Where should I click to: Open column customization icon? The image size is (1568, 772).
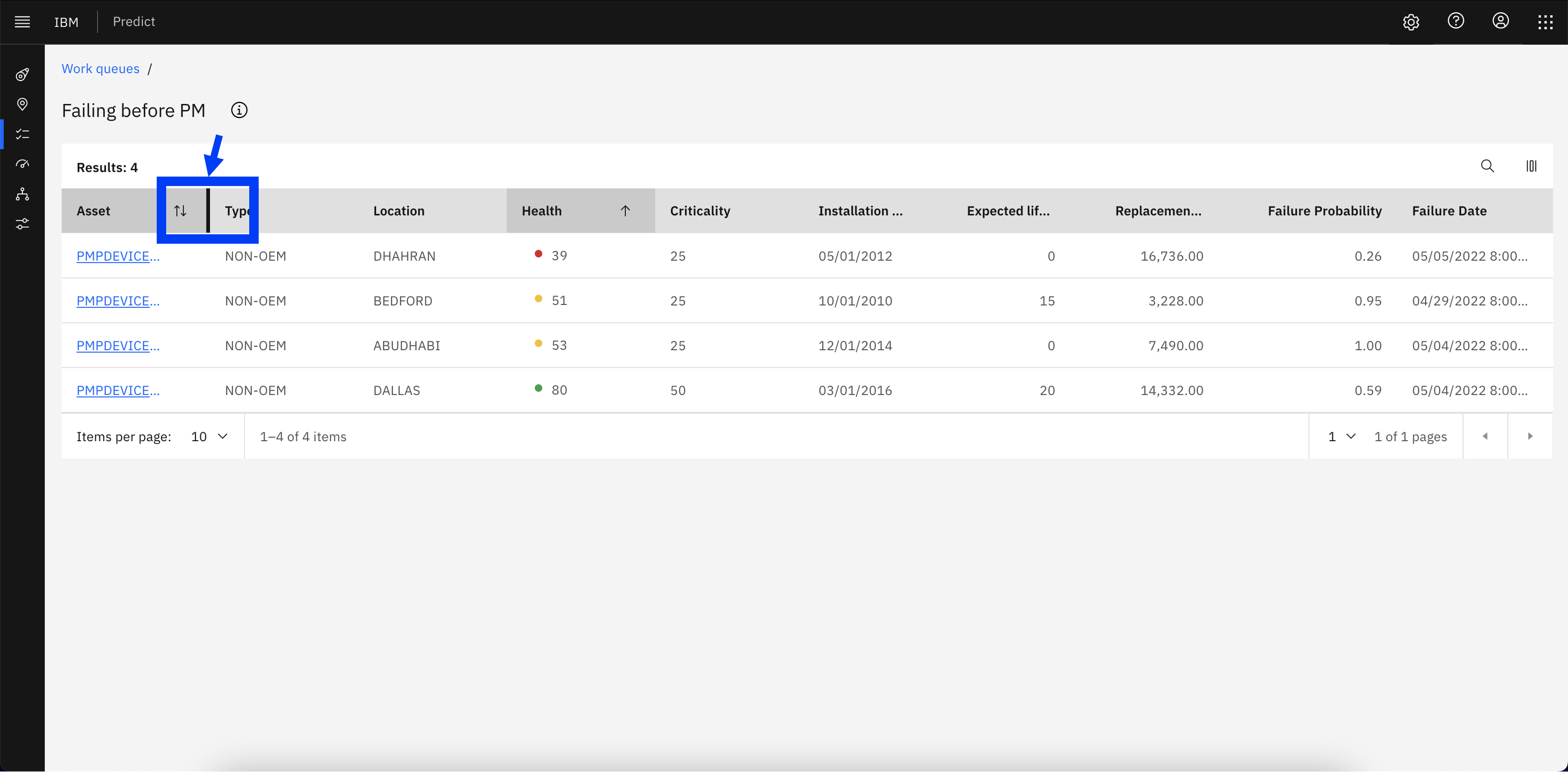point(1531,166)
